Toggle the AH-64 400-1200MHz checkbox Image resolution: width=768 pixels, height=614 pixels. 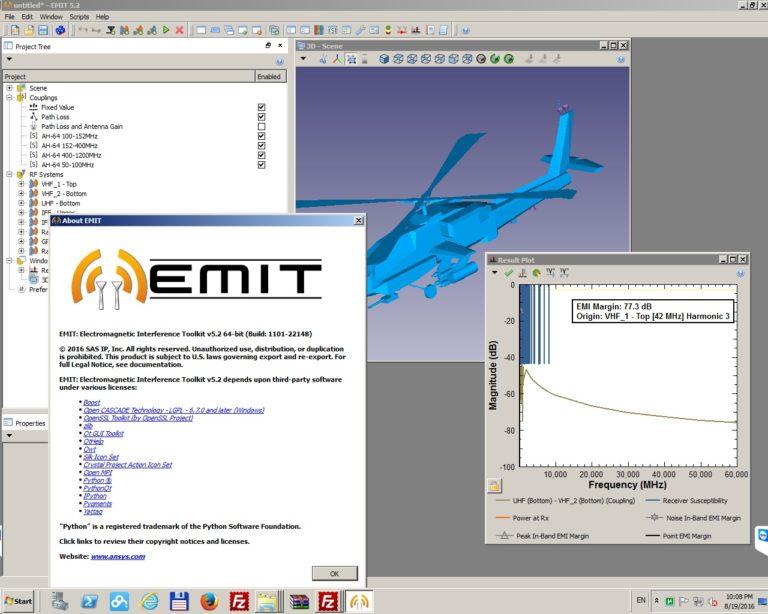262,155
